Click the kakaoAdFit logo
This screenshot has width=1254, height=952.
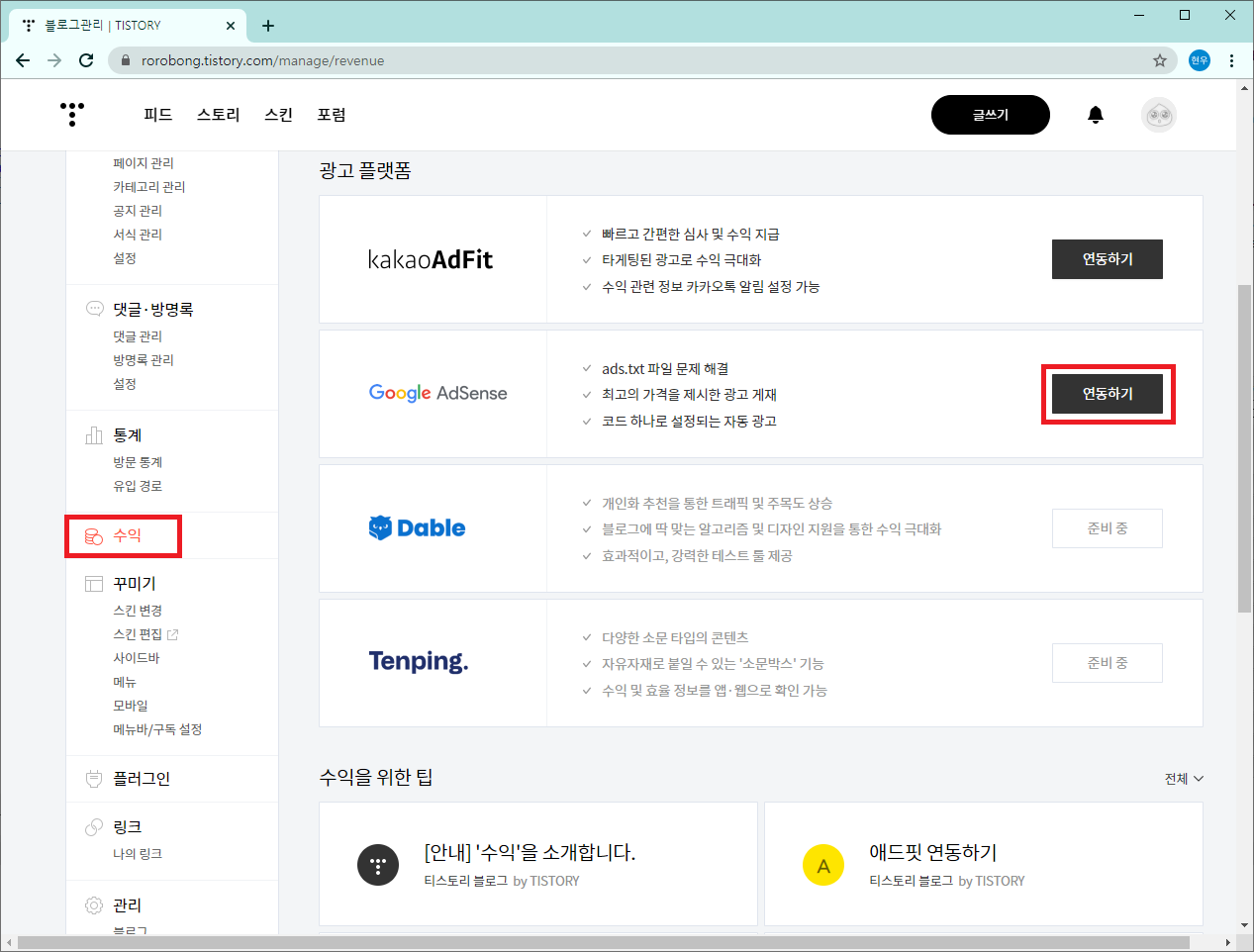point(431,259)
